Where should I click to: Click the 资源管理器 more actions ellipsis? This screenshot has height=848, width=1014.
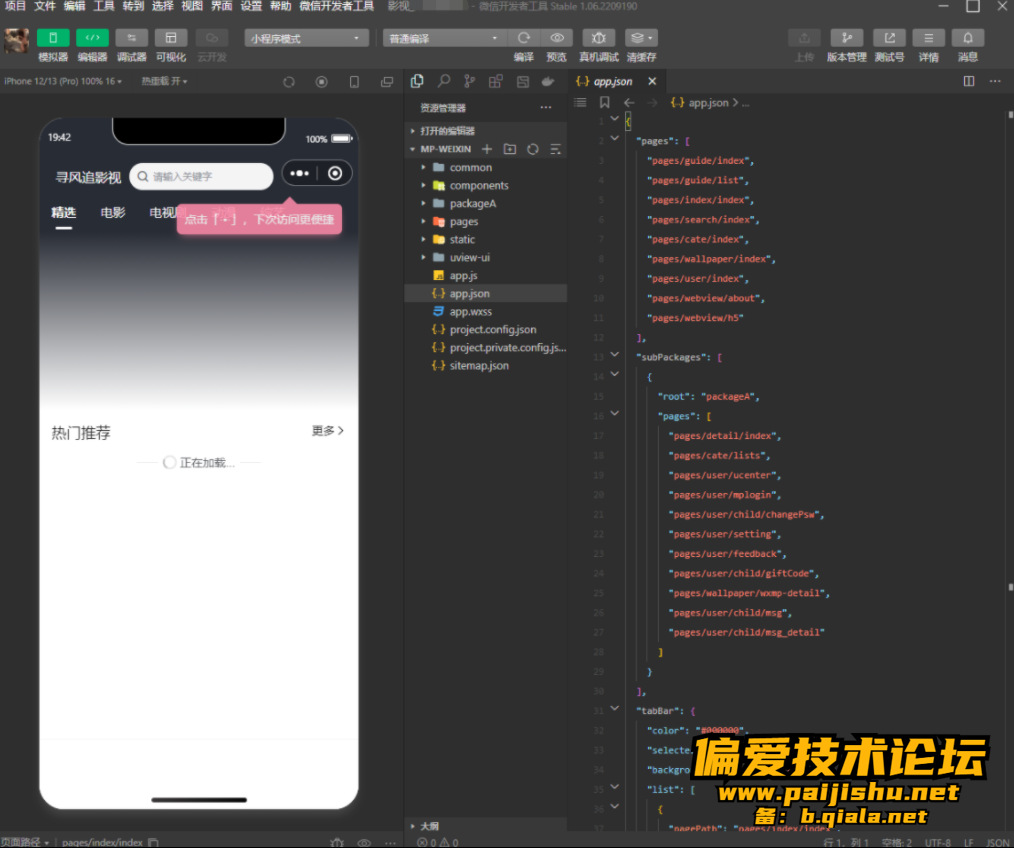[546, 107]
